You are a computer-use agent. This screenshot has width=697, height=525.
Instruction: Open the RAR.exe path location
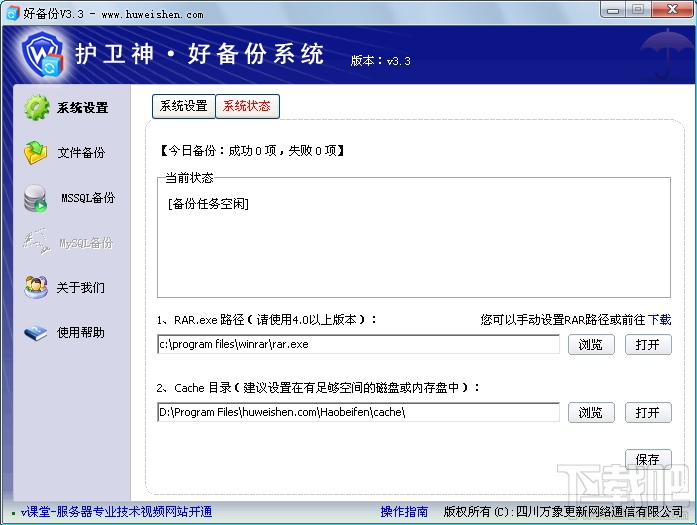[648, 345]
